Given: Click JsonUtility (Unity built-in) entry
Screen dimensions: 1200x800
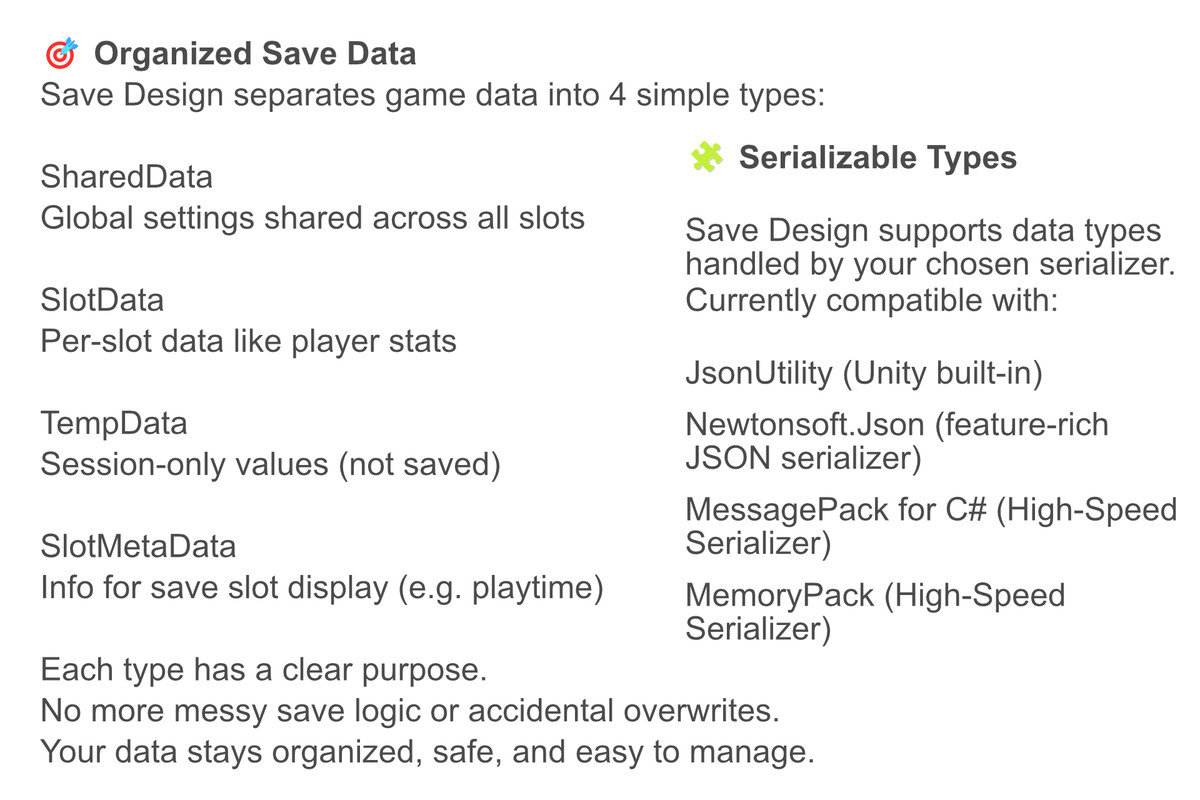Looking at the screenshot, I should pos(864,373).
